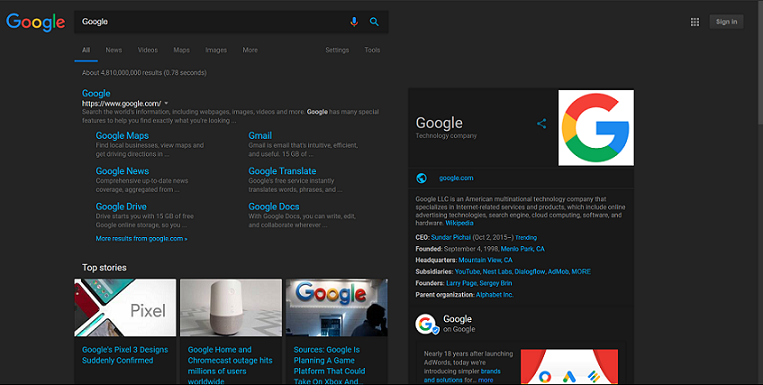Open the Google Drive sitelink
The width and height of the screenshot is (763, 385).
(x=121, y=207)
